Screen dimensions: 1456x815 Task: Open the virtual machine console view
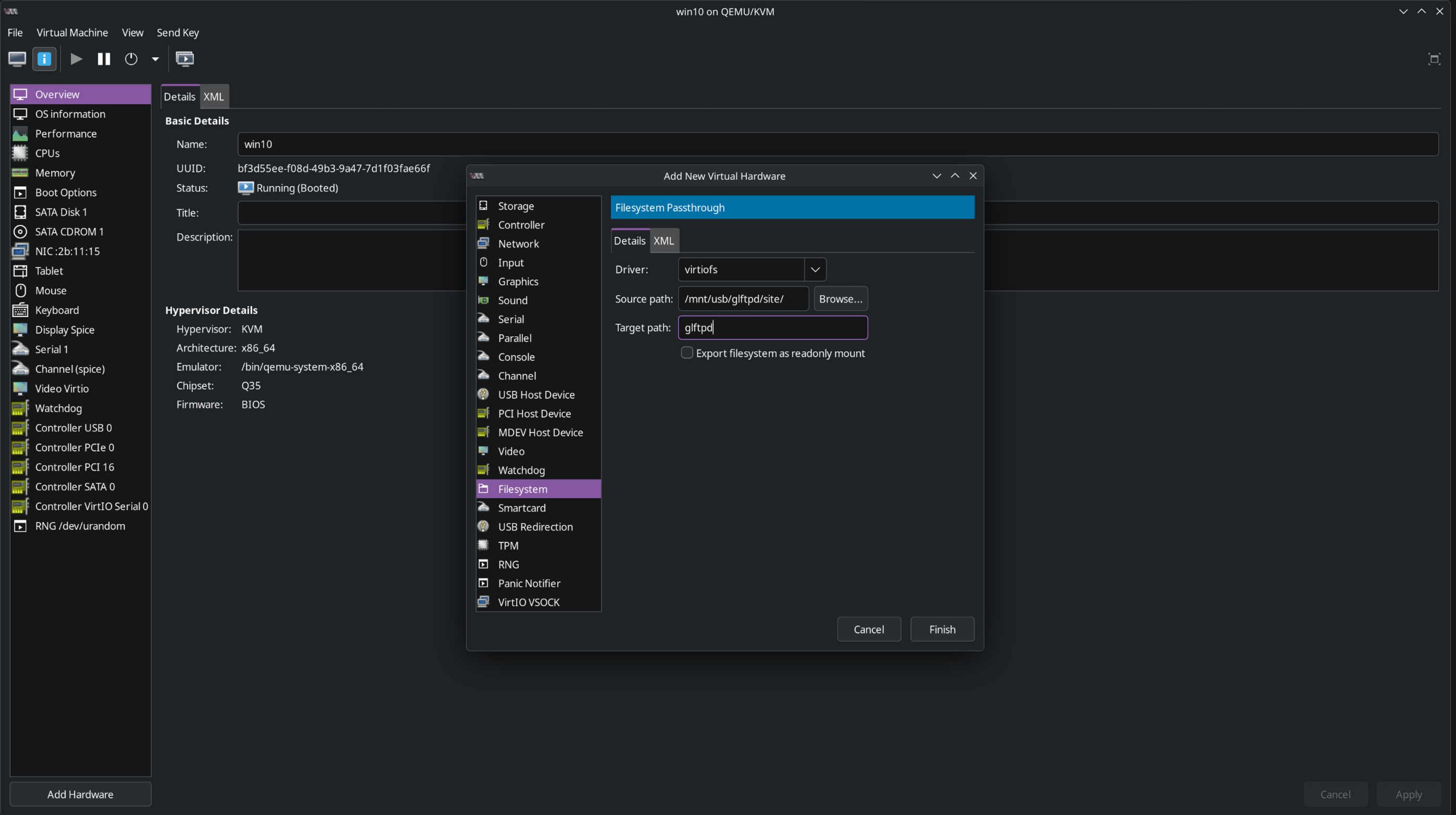click(x=16, y=59)
